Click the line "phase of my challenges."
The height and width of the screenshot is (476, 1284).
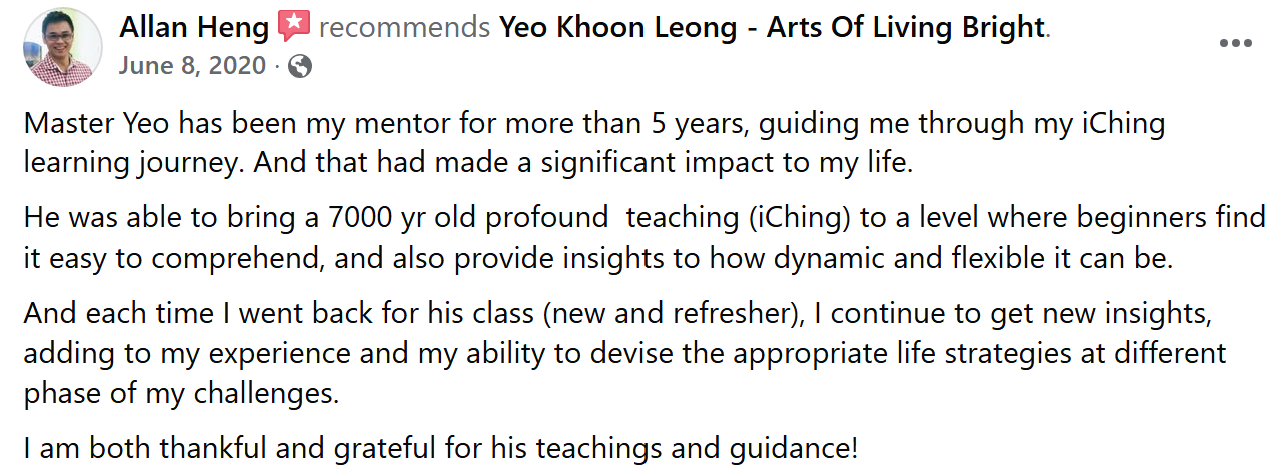[180, 393]
